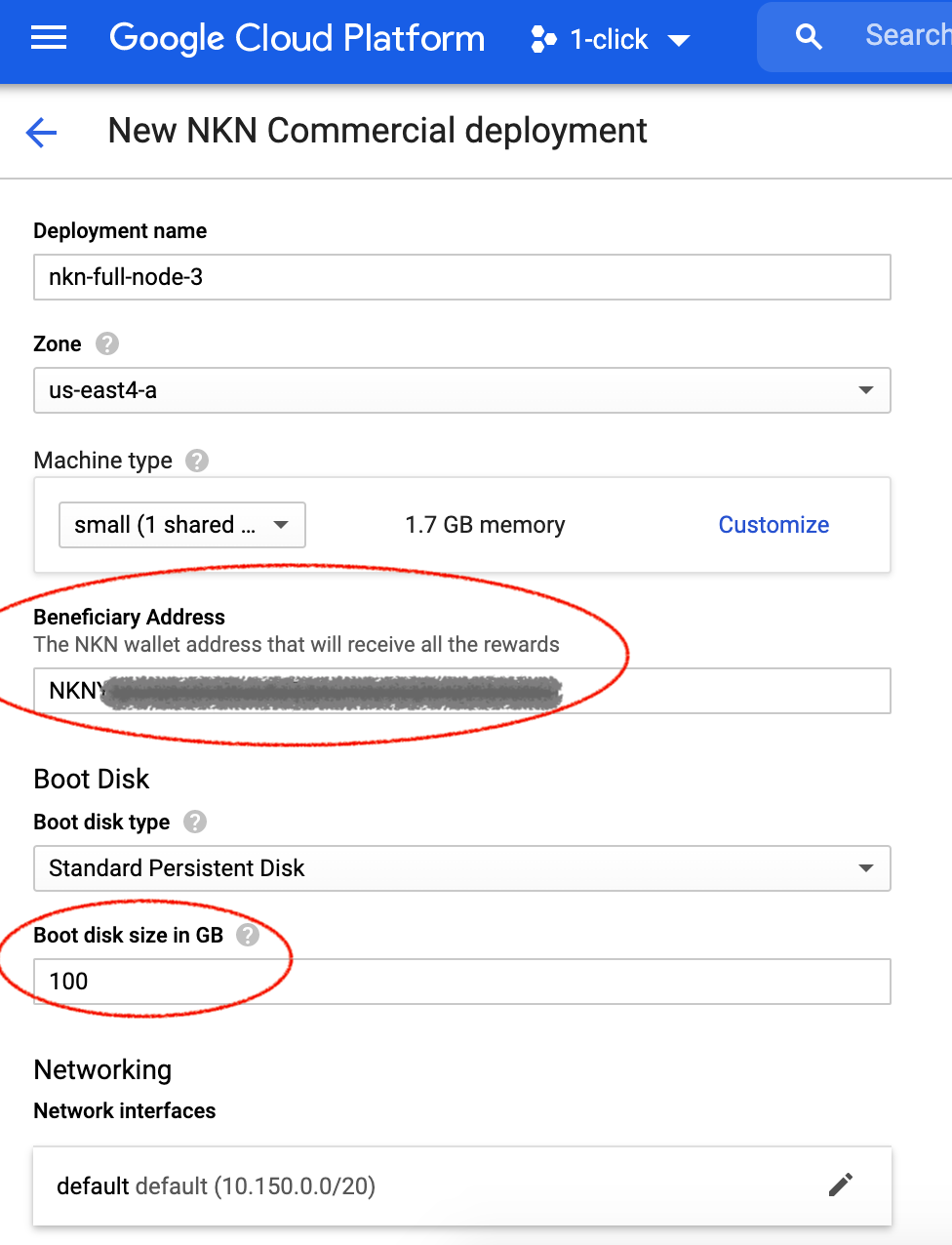Image resolution: width=952 pixels, height=1245 pixels.
Task: Open the Standard Persistent Disk dropdown
Action: click(462, 868)
